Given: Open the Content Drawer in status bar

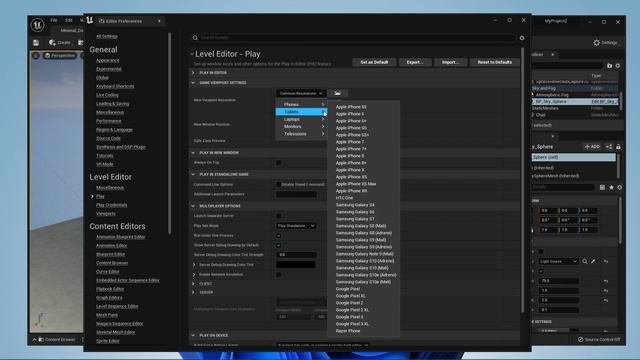Looking at the screenshot, I should click(57, 339).
